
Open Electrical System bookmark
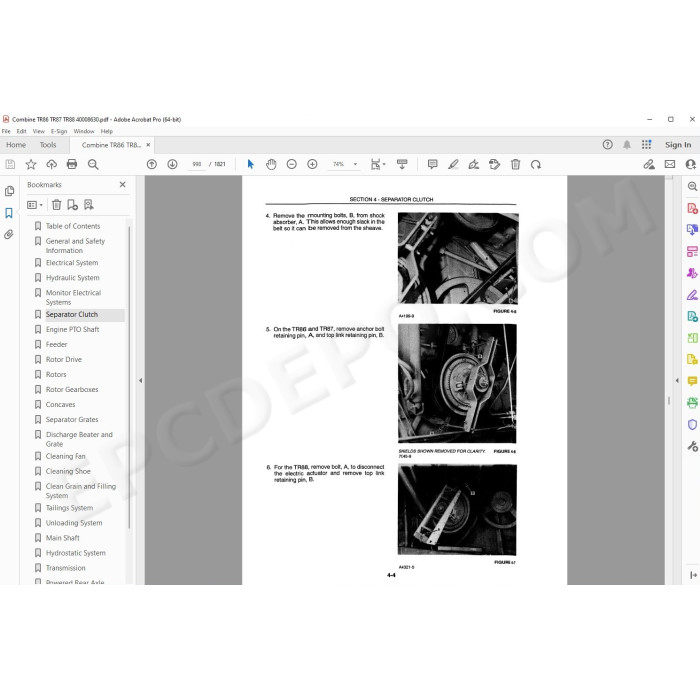click(x=72, y=262)
